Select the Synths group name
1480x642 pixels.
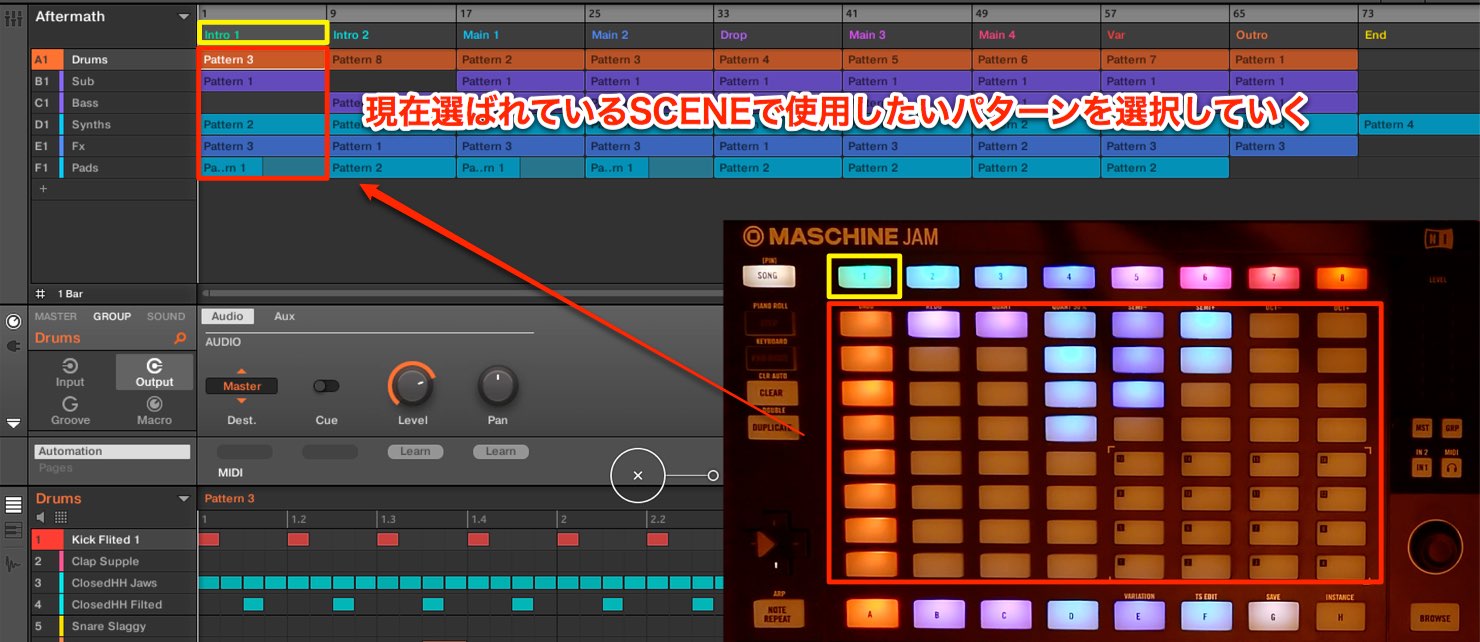click(x=91, y=125)
